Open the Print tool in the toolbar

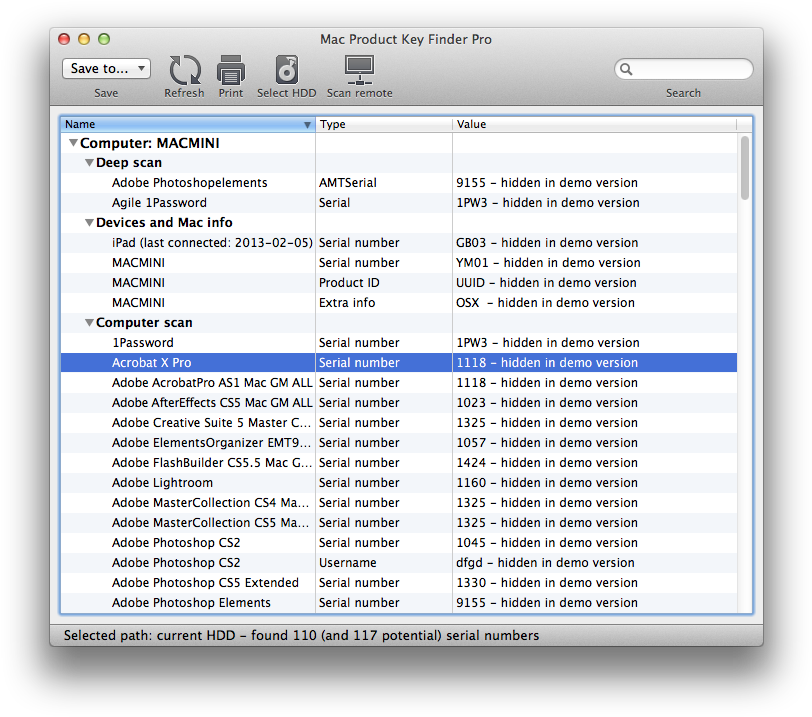(231, 70)
